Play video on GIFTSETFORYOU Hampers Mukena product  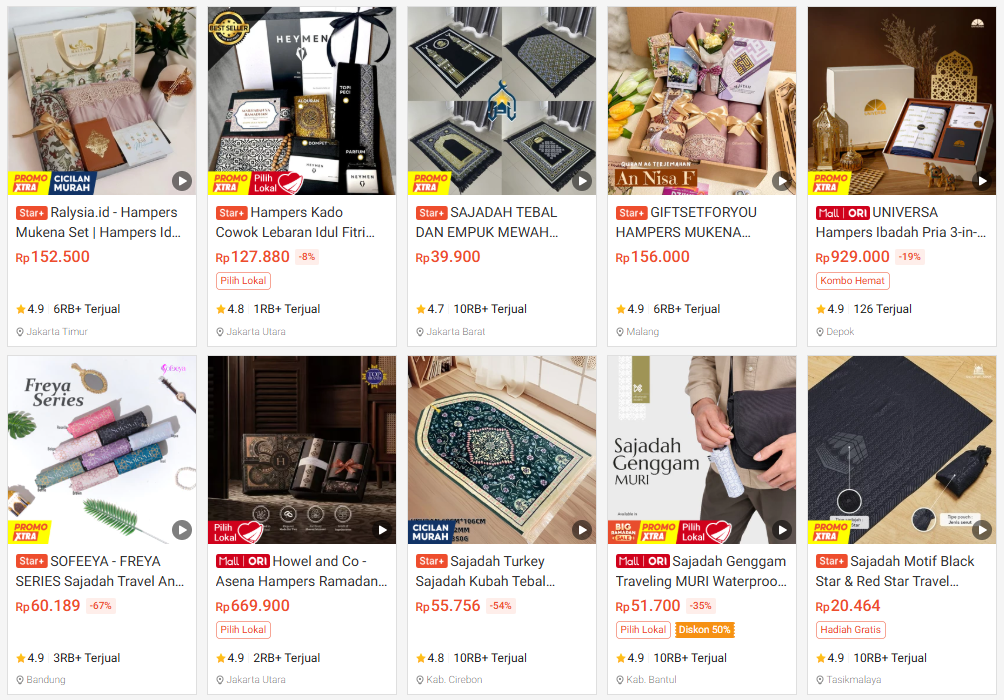782,181
